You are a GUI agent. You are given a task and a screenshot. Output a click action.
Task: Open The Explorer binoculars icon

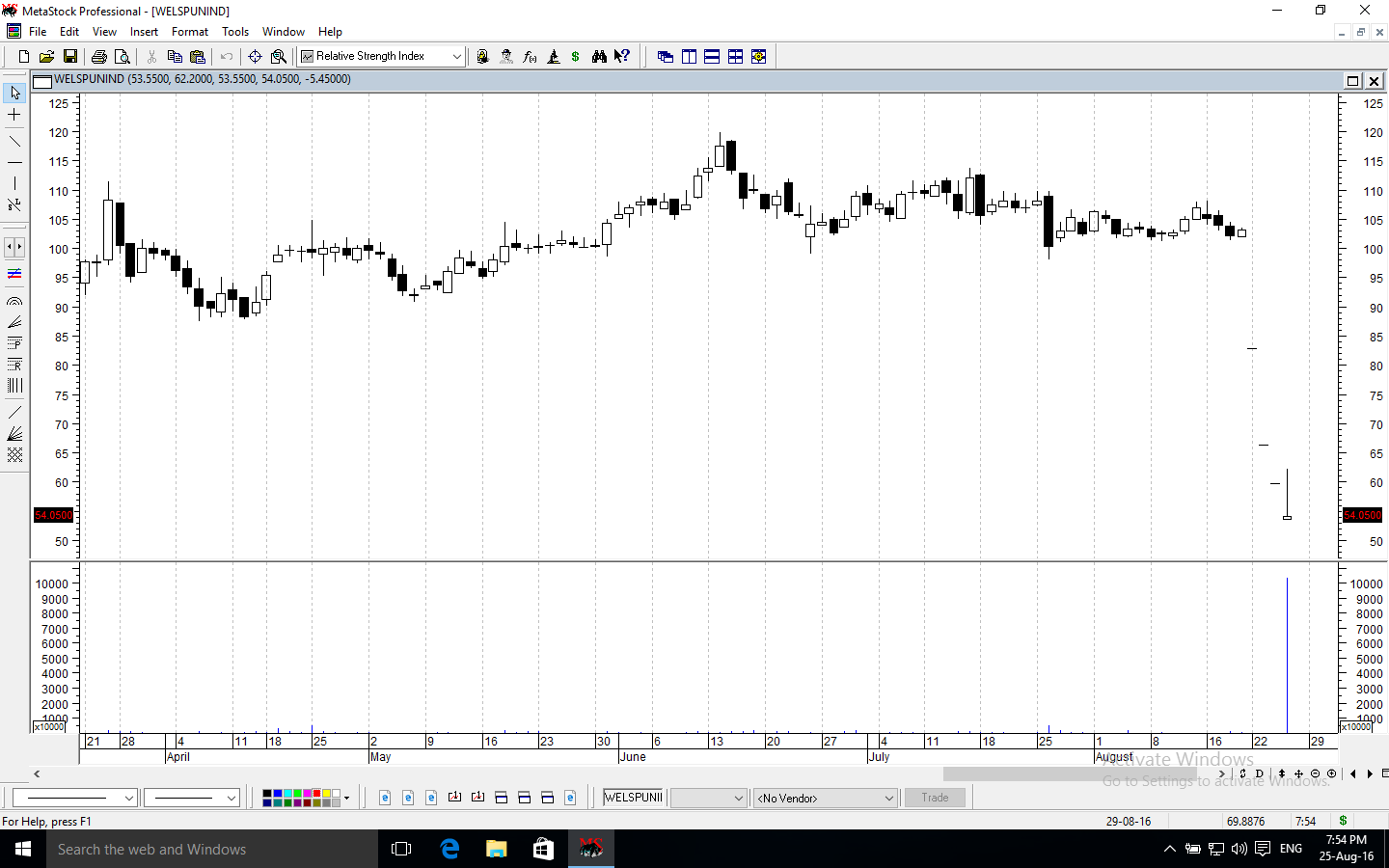[599, 57]
